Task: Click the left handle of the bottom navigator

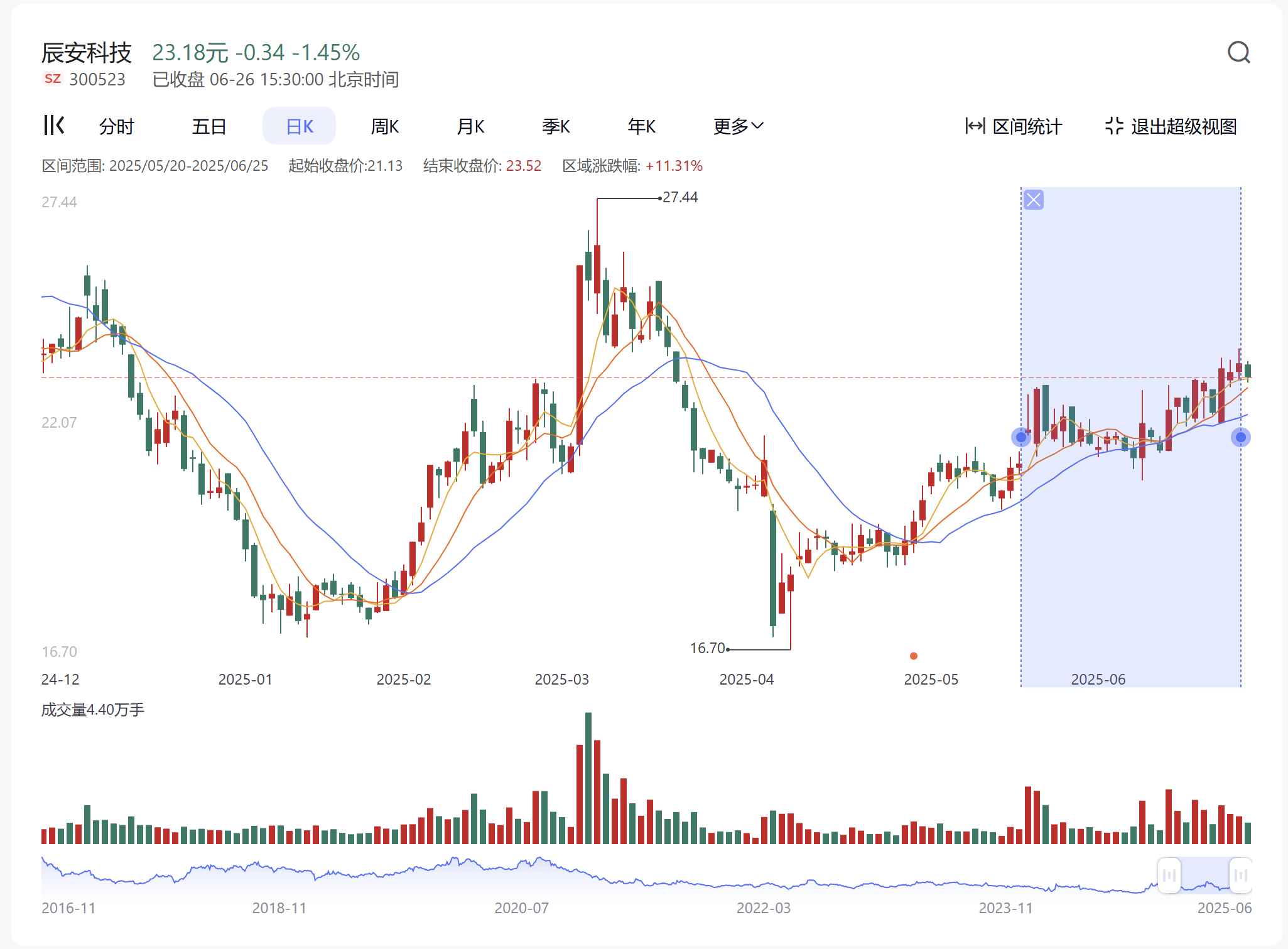Action: tap(1169, 875)
